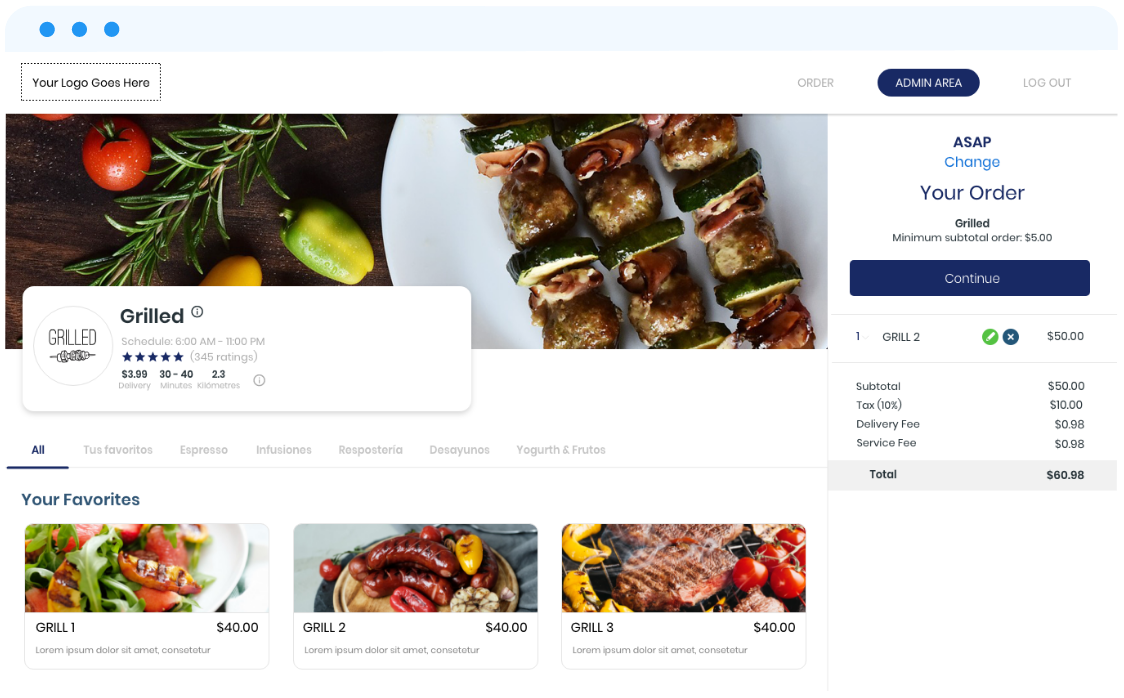Open the info icon beside the Grilled title

197,312
